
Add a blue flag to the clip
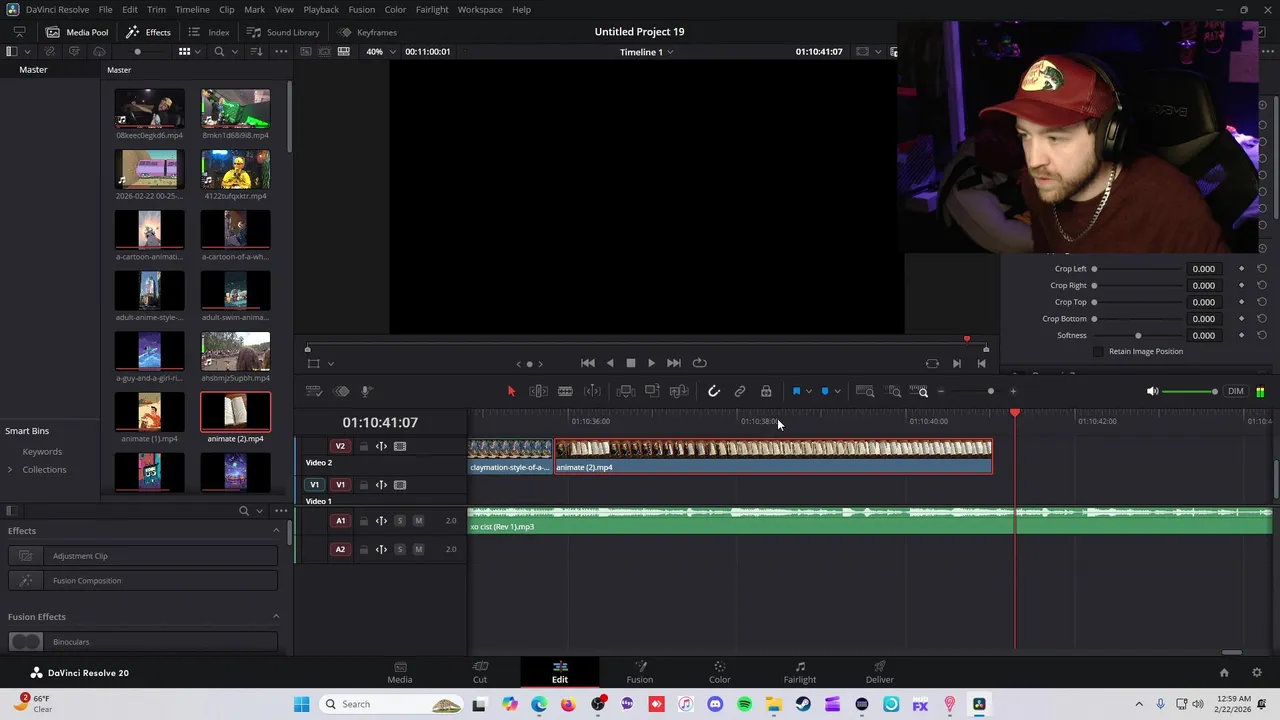797,391
